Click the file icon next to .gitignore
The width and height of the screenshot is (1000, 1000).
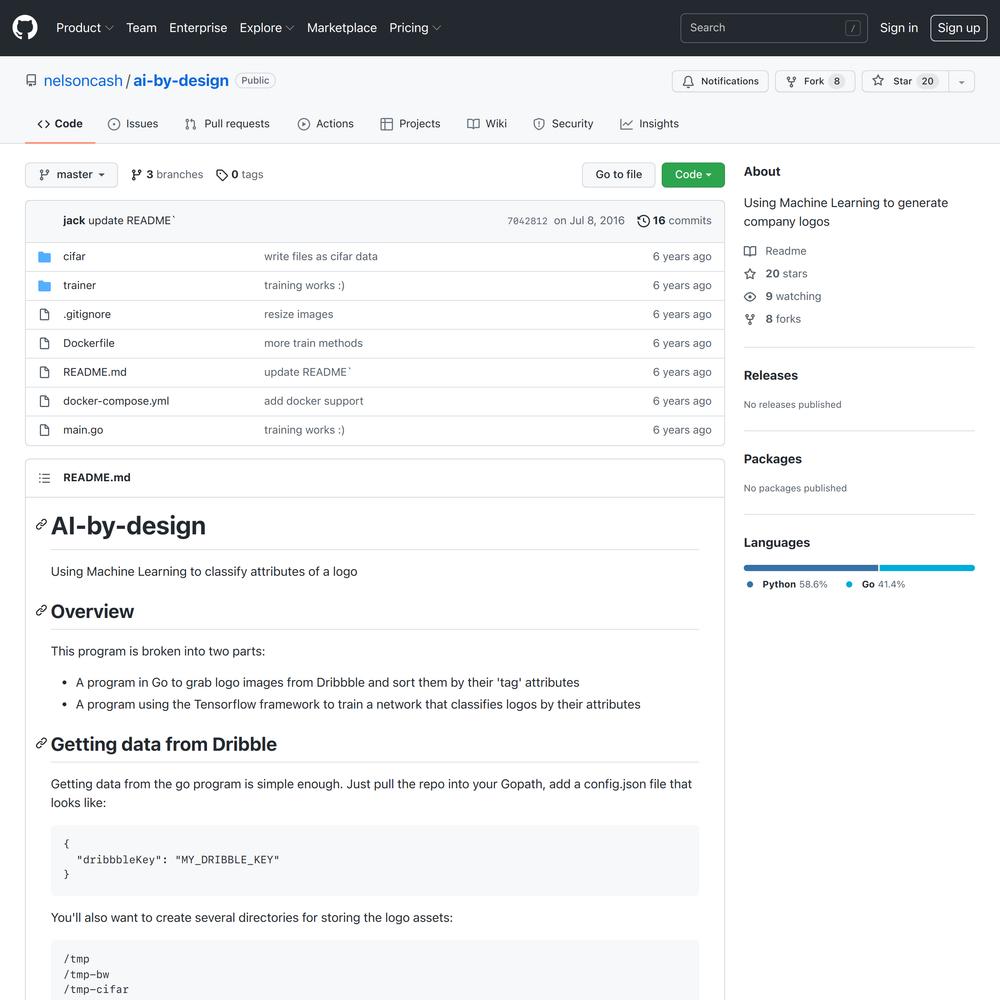(x=44, y=314)
